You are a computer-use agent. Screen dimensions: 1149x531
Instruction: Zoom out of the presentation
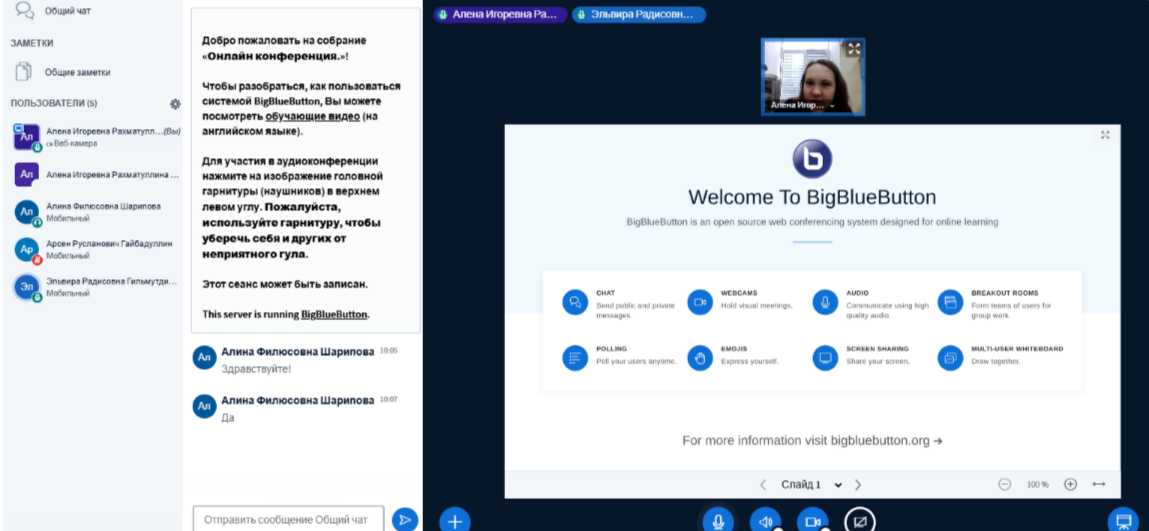(x=1004, y=484)
